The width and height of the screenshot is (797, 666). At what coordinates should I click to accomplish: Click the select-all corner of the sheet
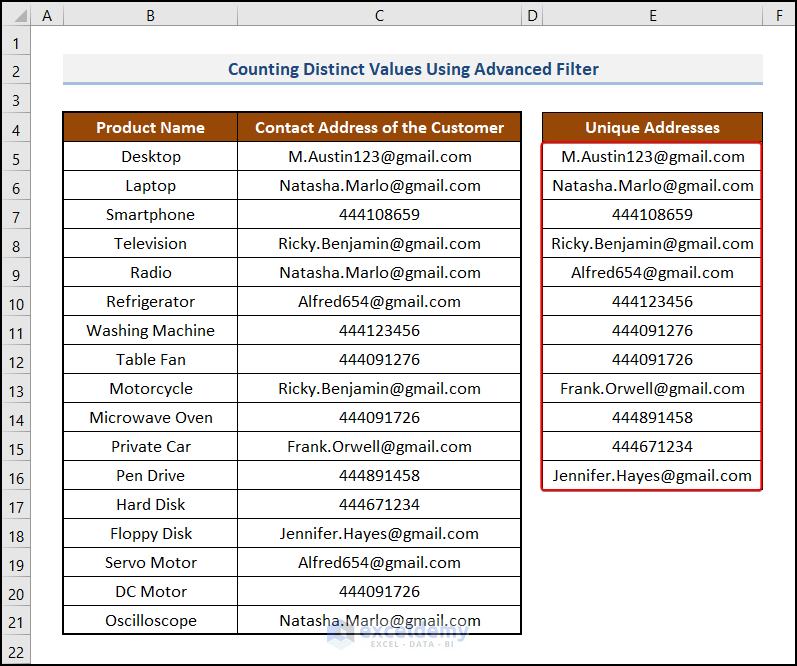[x=15, y=15]
